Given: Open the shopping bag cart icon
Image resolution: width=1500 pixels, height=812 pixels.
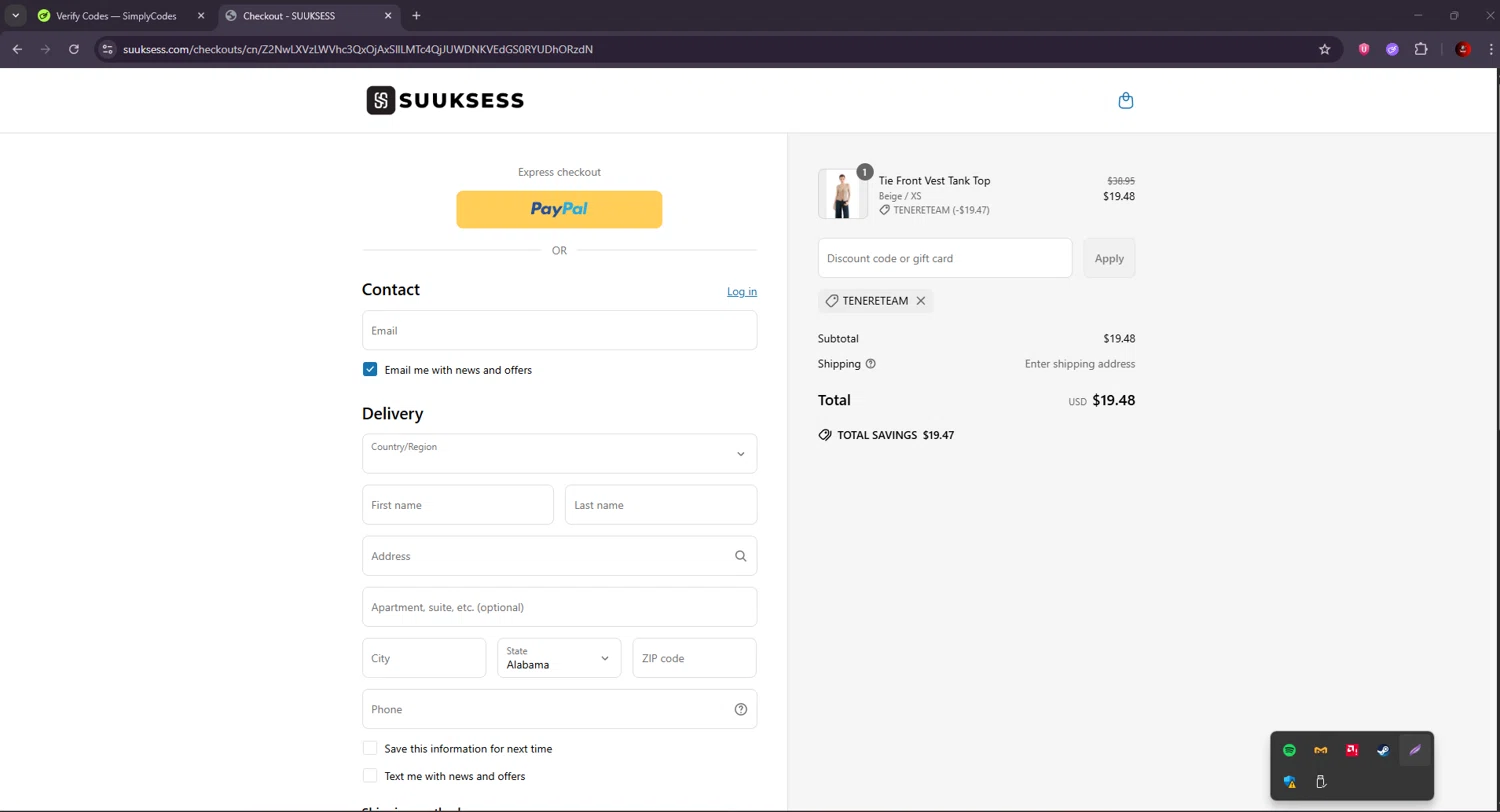Looking at the screenshot, I should click(x=1126, y=100).
